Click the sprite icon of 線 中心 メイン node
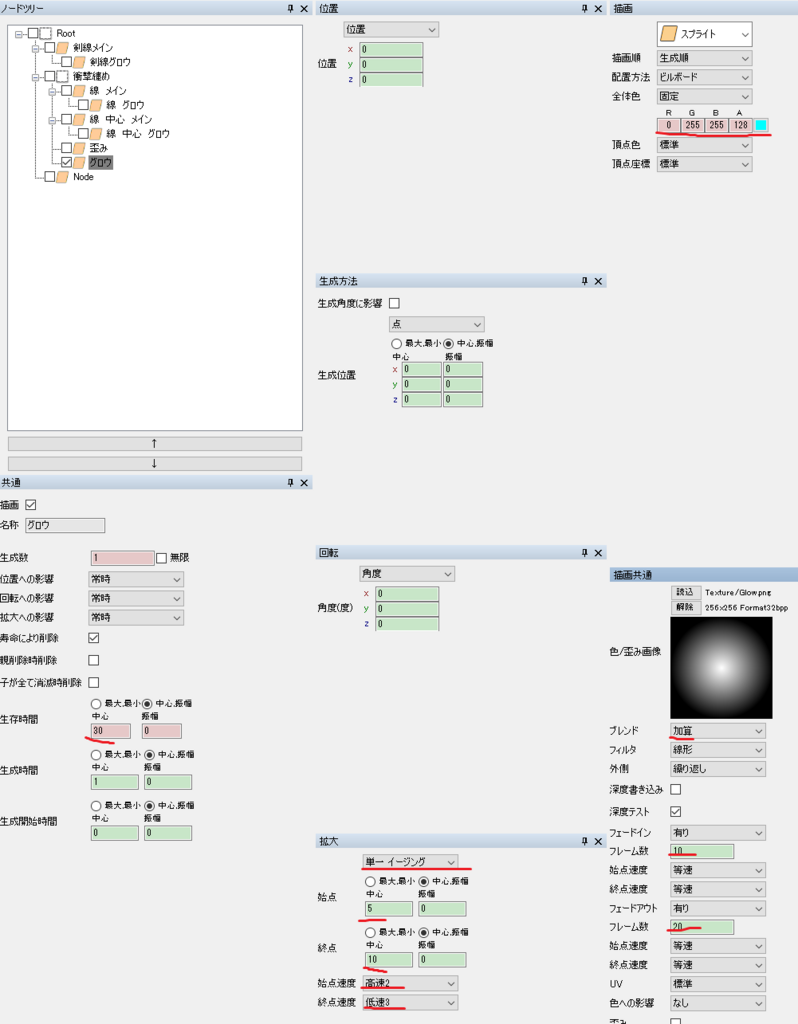Viewport: 798px width, 1024px height. pyautogui.click(x=80, y=120)
